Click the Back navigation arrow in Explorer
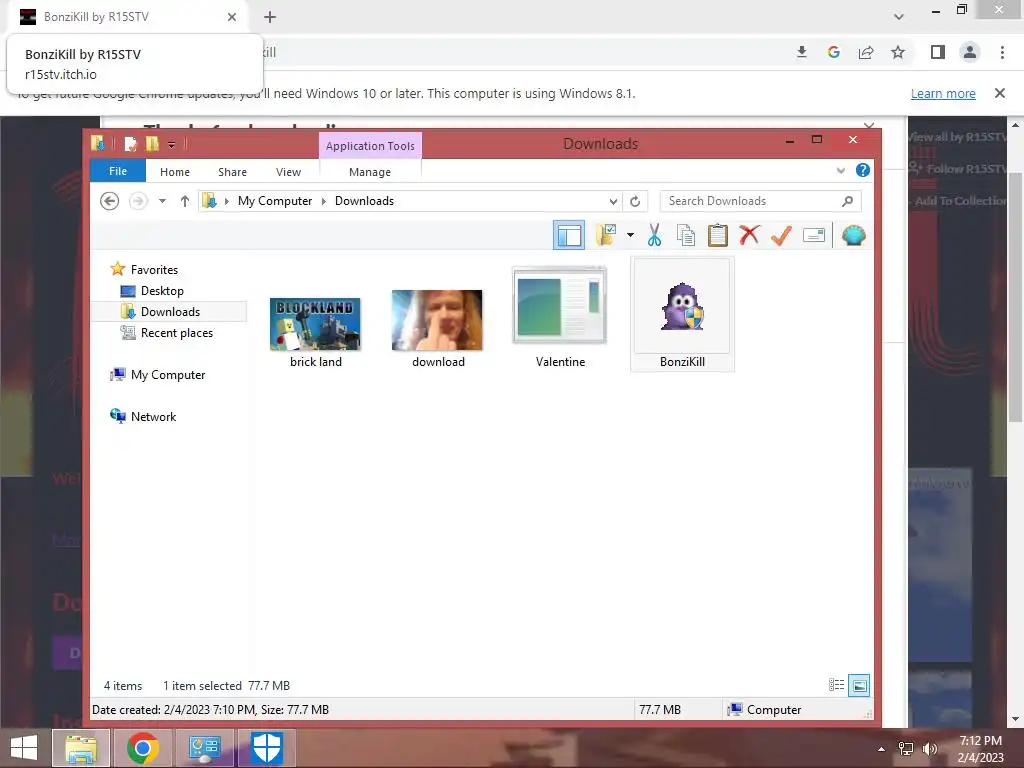The image size is (1024, 768). coord(110,201)
